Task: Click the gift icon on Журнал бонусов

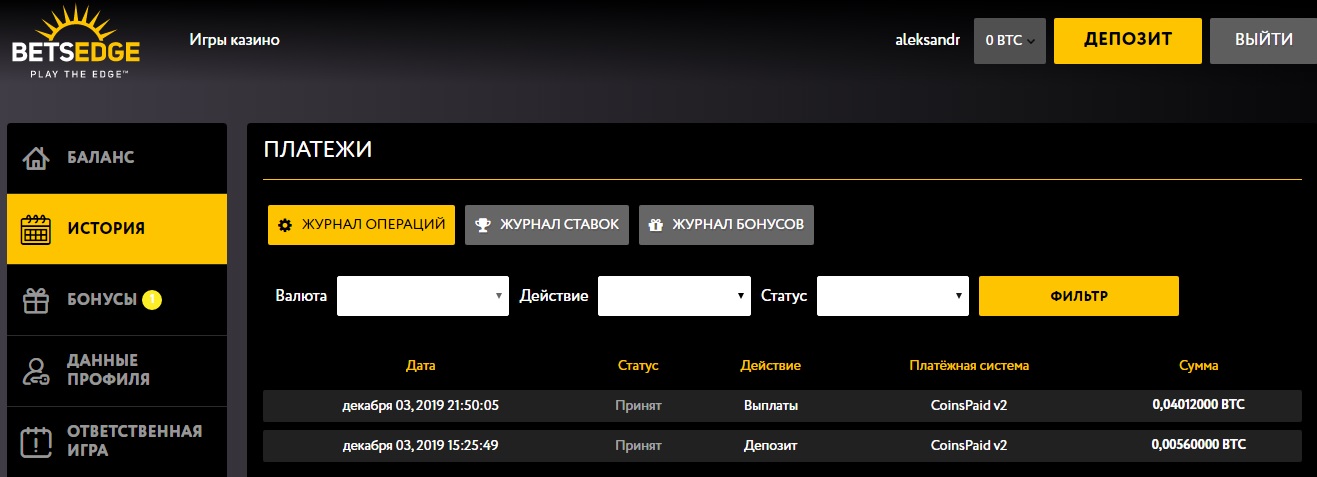Action: [x=656, y=225]
